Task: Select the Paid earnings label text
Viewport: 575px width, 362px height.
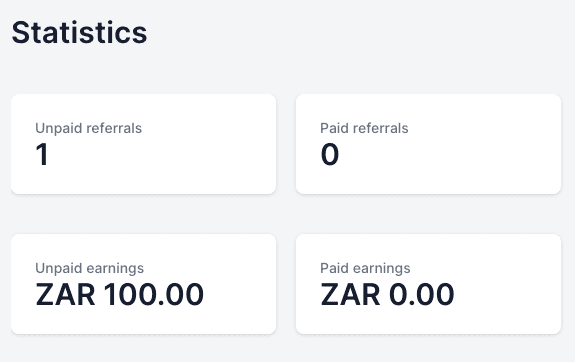Action: point(365,268)
